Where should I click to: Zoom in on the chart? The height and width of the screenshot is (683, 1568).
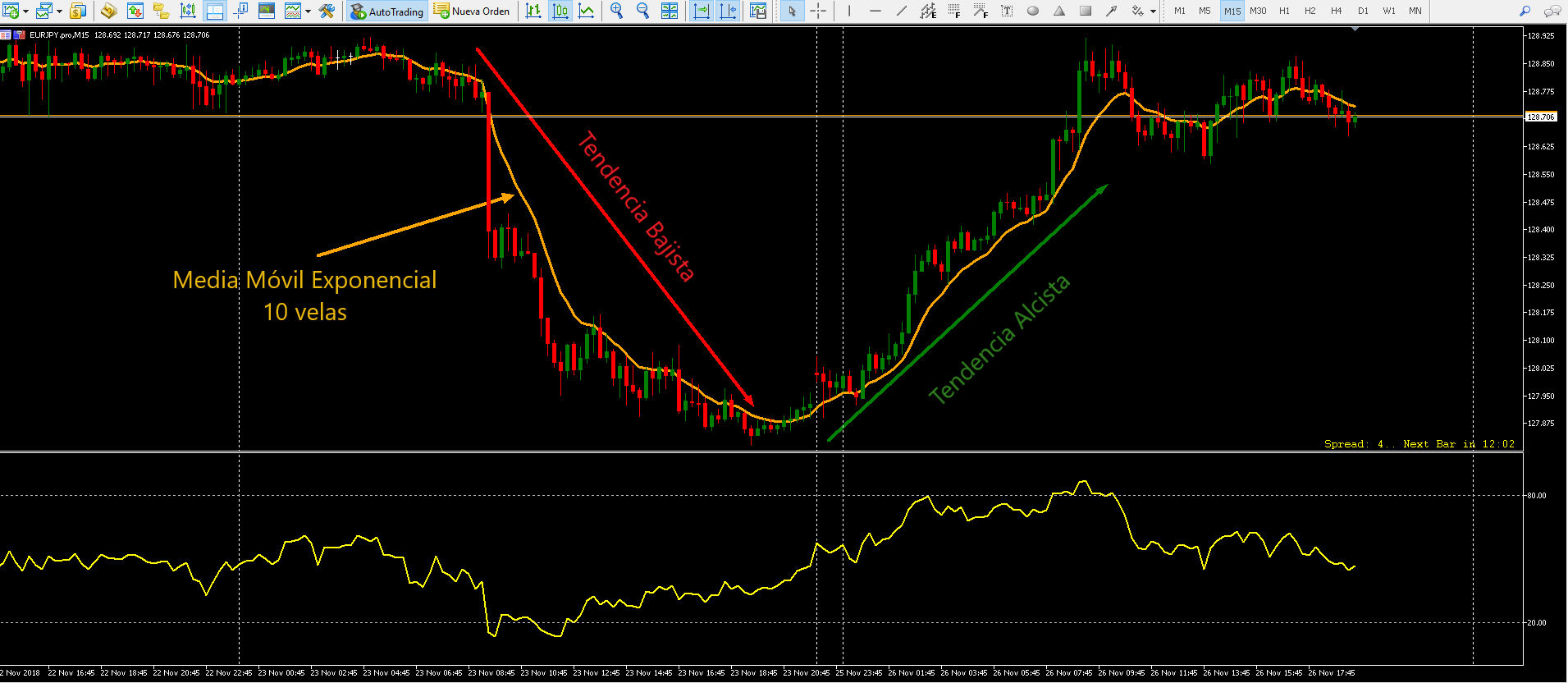[616, 11]
